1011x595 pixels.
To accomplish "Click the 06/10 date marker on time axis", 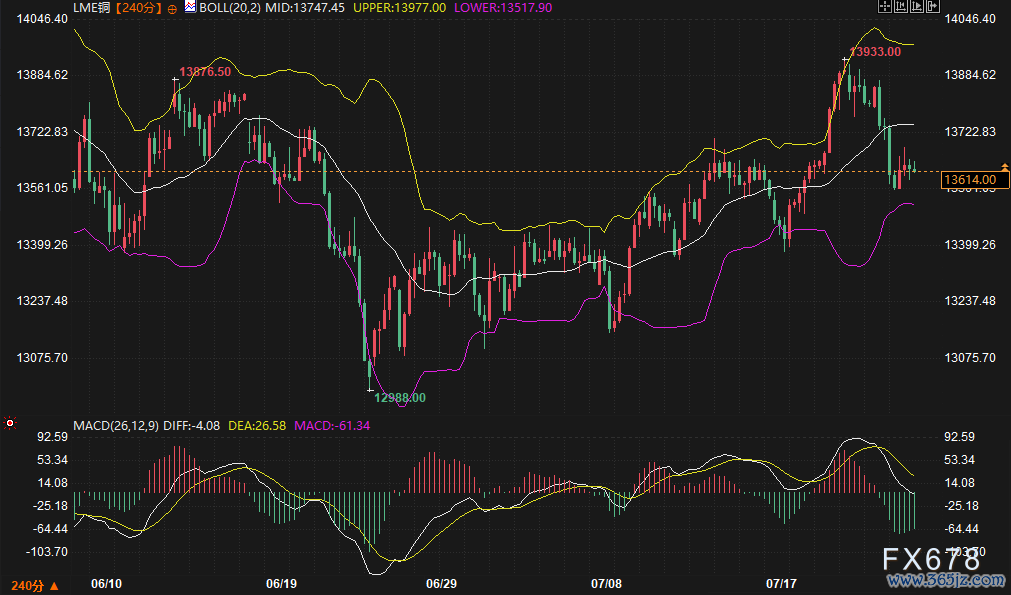I will [x=106, y=583].
